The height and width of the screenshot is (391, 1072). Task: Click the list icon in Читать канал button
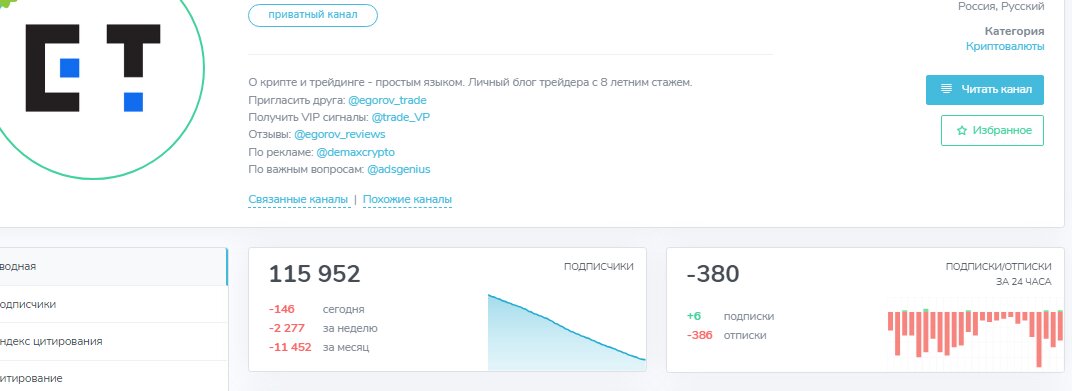point(946,90)
